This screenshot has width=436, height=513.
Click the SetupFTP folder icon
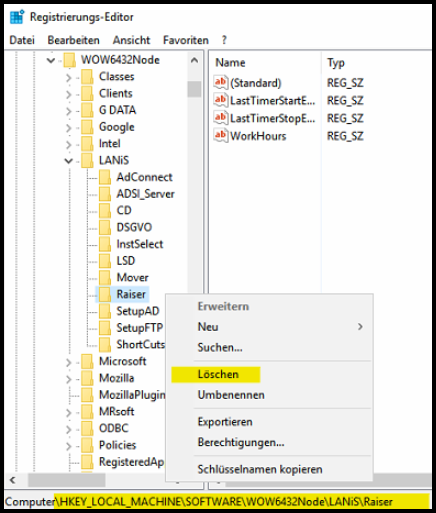(105, 328)
